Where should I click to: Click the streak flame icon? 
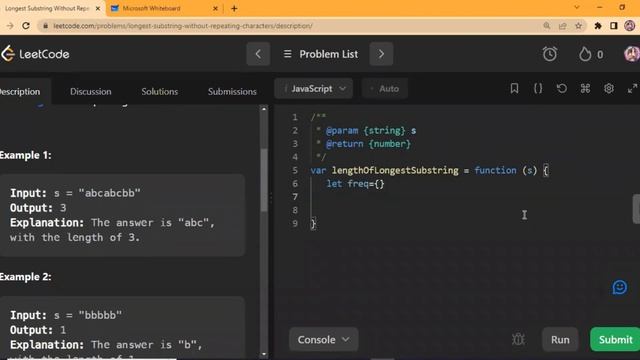585,54
